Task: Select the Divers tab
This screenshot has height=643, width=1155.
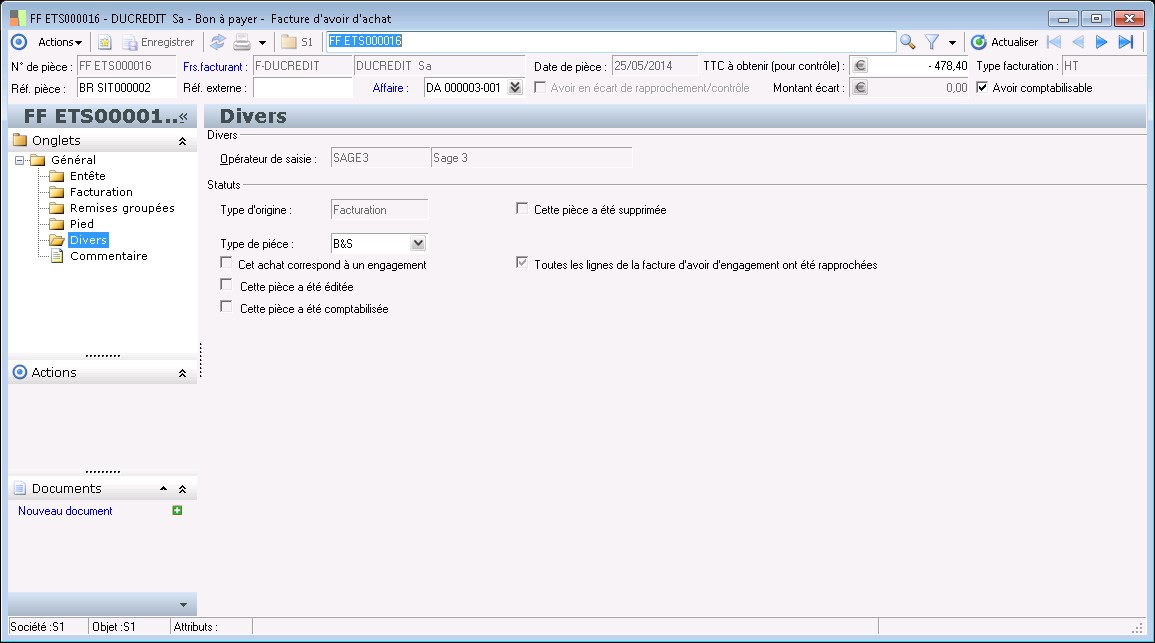Action: point(88,240)
